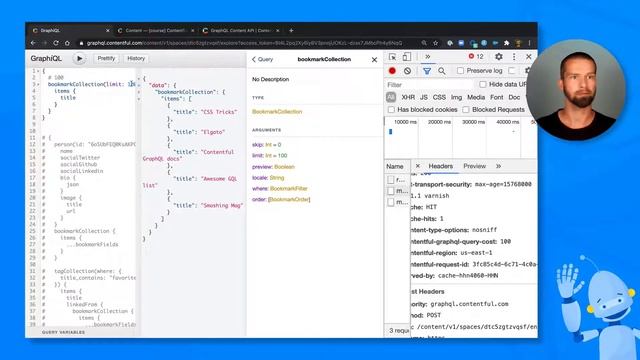Enable Has blocked cookies checkbox

tap(391, 109)
